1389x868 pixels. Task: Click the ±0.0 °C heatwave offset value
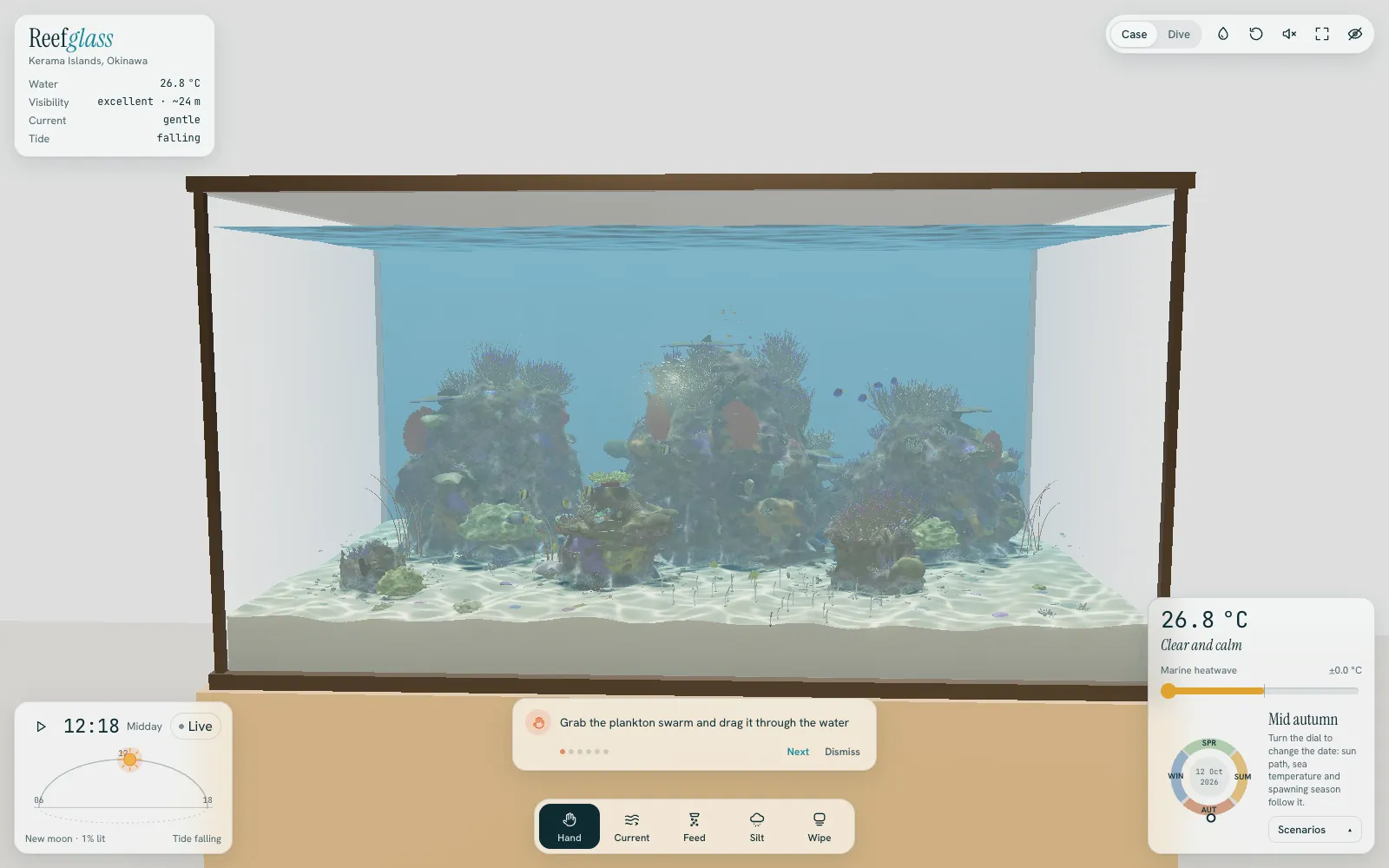(x=1345, y=670)
